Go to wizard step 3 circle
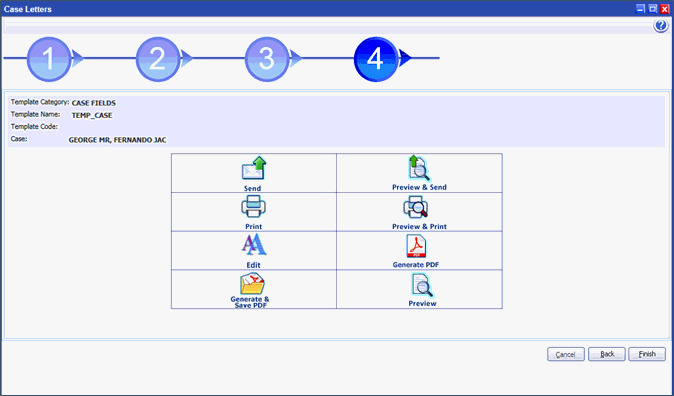The image size is (674, 396). (267, 59)
